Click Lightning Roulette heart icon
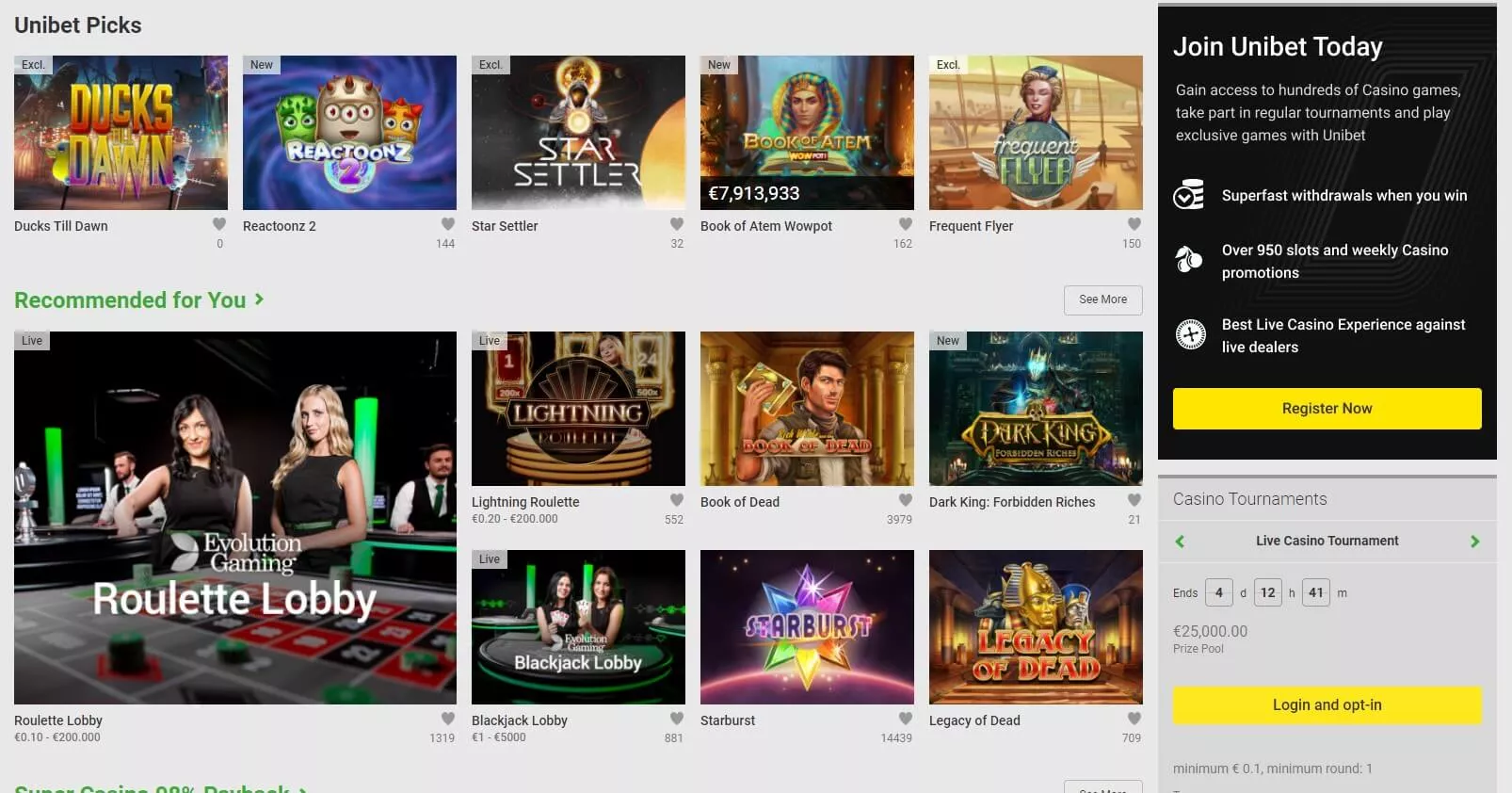Image resolution: width=1512 pixels, height=793 pixels. point(677,500)
